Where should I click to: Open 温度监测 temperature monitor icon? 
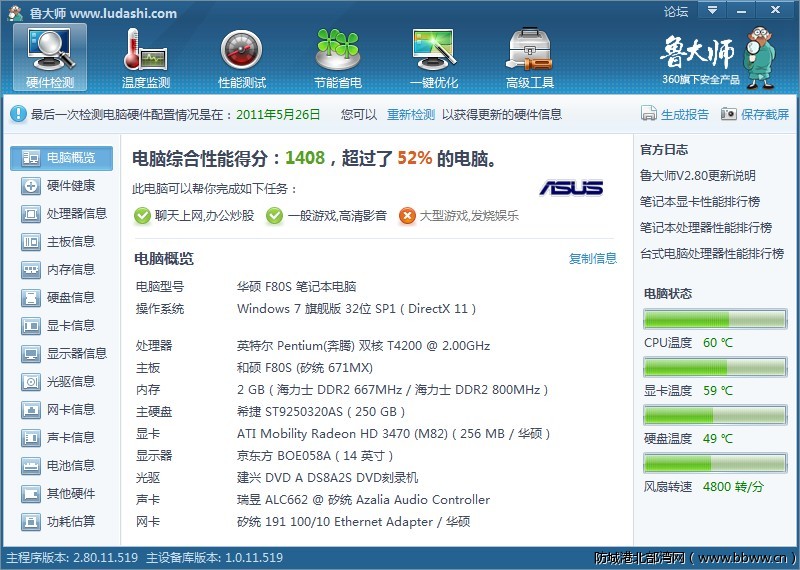(x=145, y=57)
